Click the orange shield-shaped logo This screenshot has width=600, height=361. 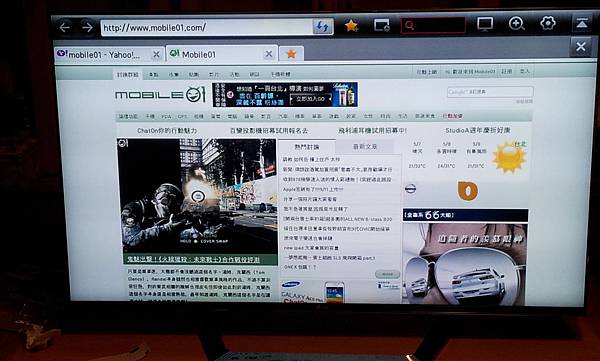click(x=467, y=191)
